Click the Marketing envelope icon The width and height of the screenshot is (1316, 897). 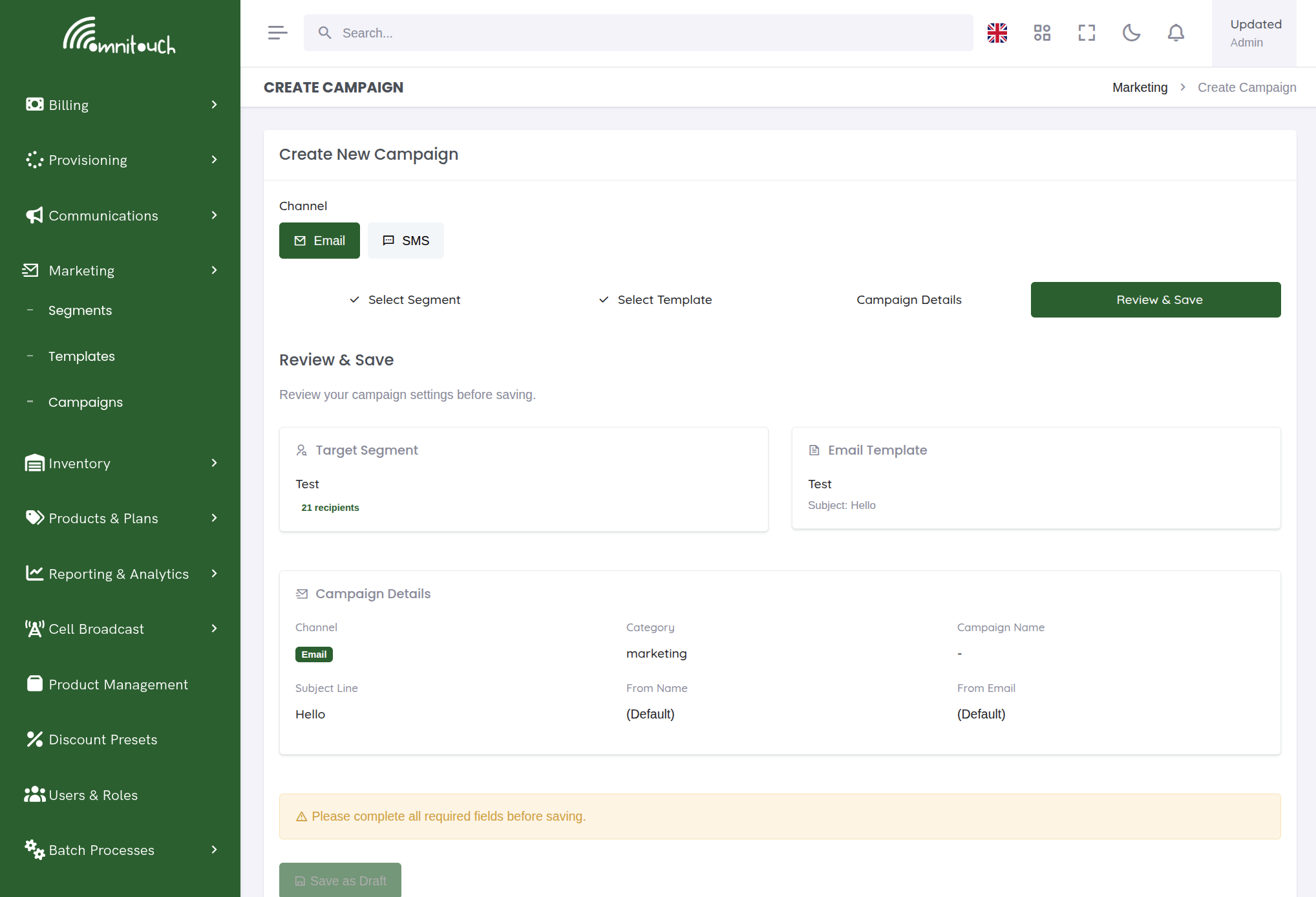click(x=30, y=270)
